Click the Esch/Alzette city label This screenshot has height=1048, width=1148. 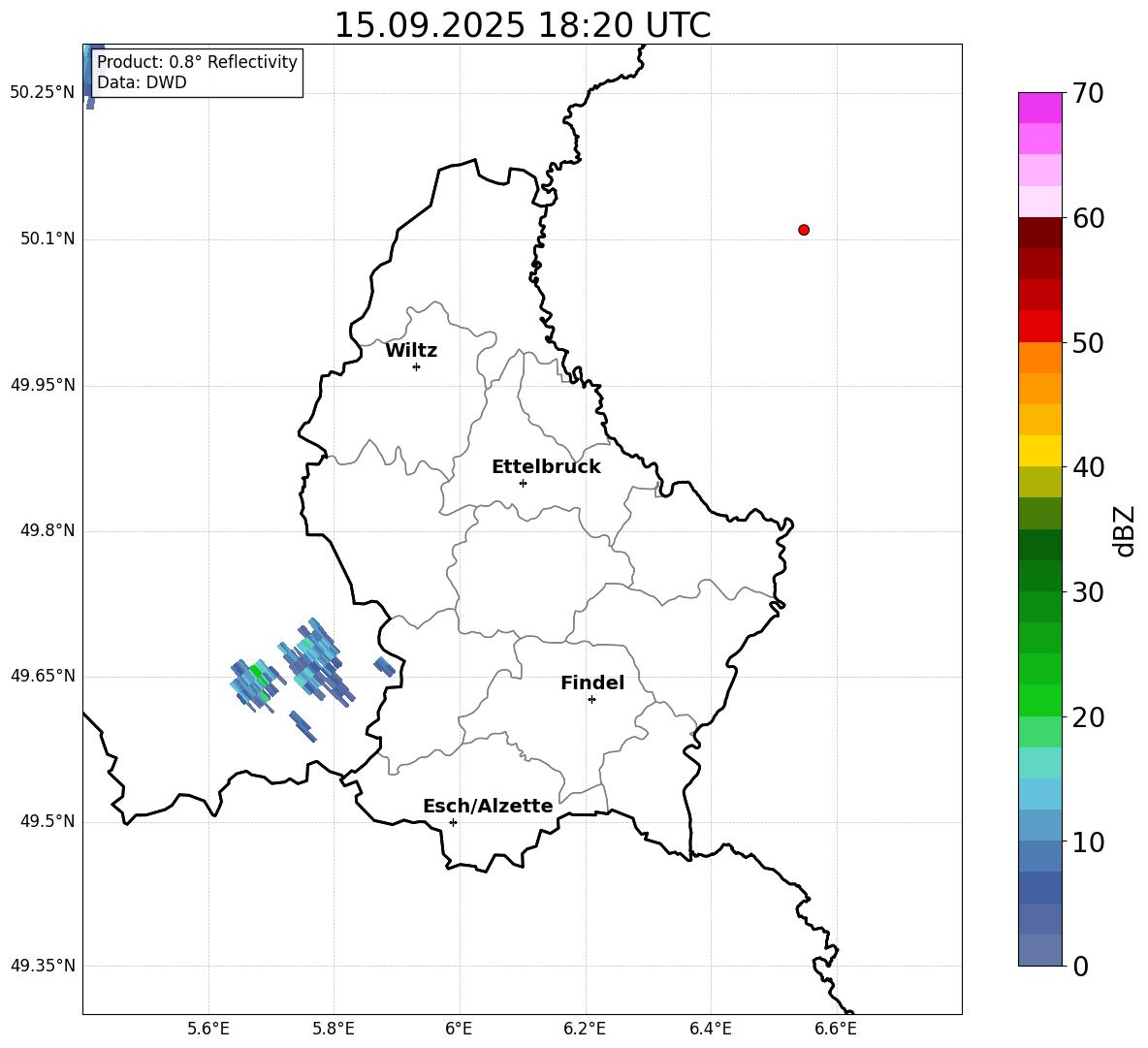488,806
